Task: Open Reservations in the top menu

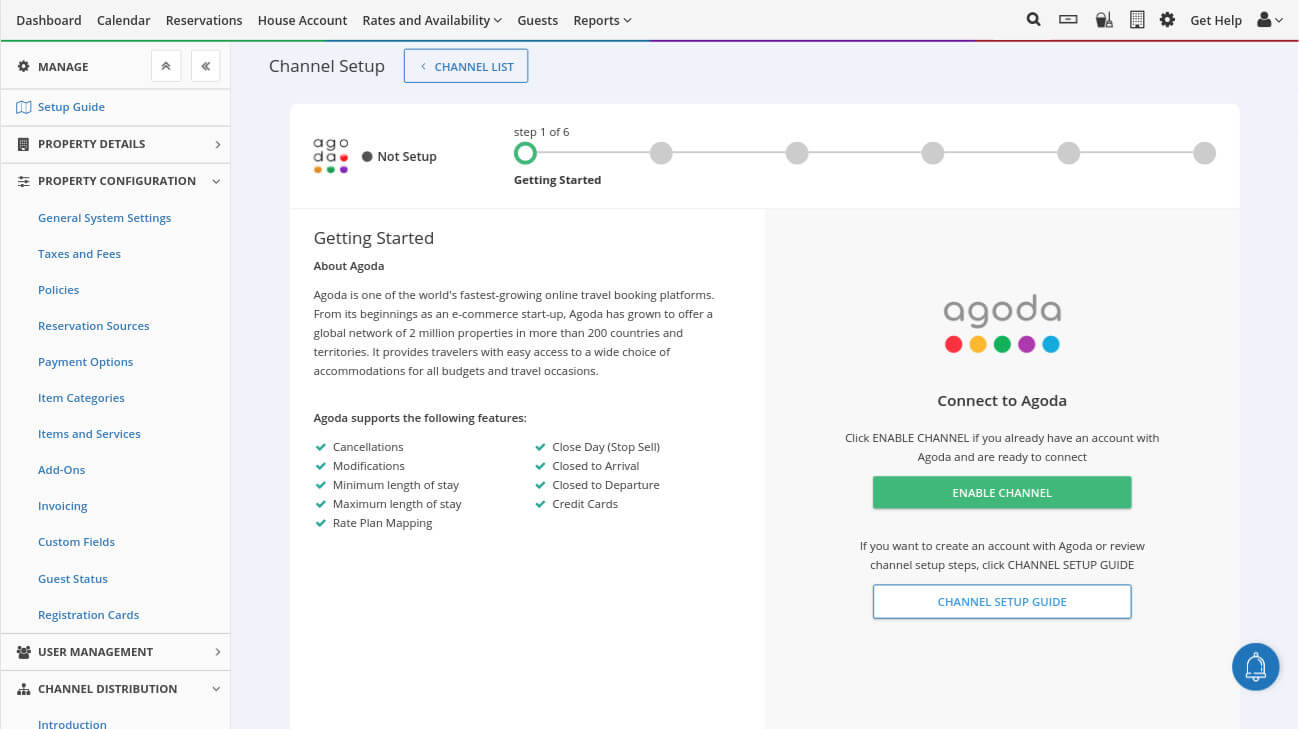Action: tap(204, 20)
